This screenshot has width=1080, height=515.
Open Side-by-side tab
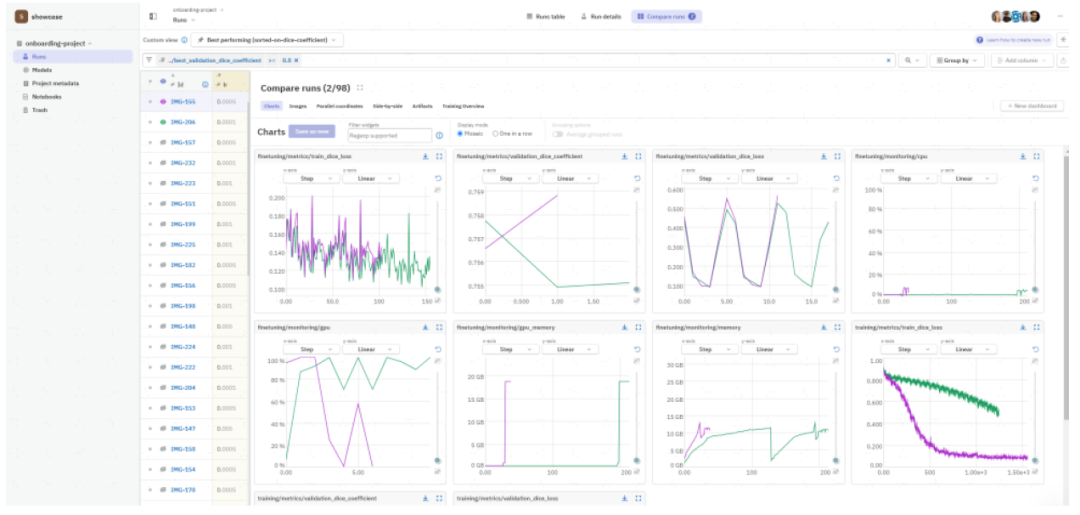[x=388, y=107]
